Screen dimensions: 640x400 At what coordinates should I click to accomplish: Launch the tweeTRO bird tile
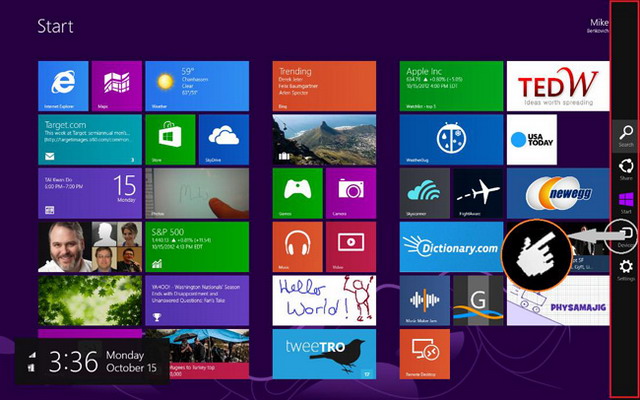(x=324, y=354)
